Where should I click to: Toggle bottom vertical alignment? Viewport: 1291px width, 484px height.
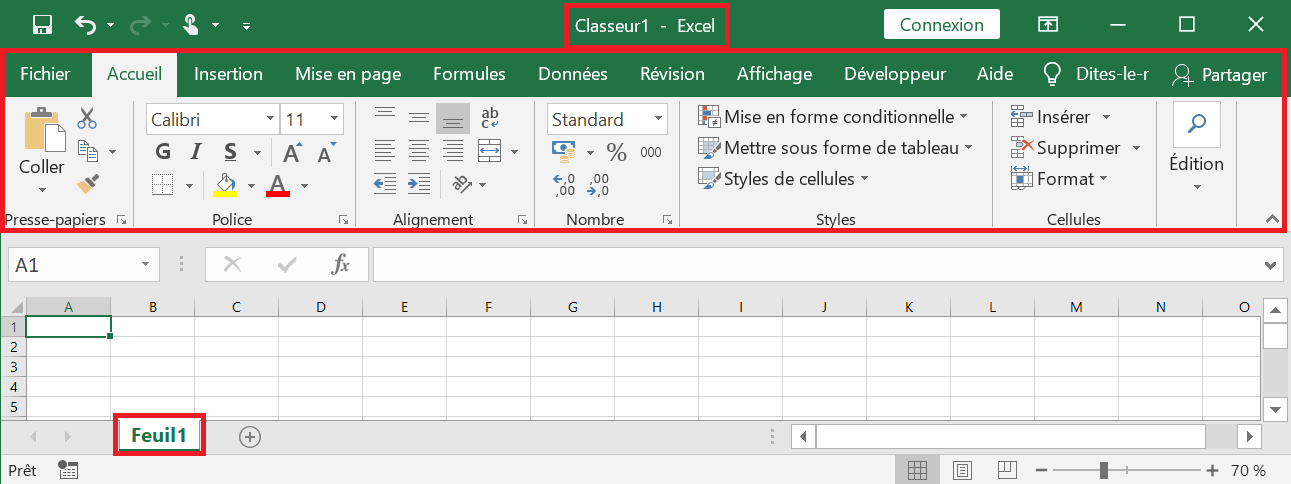click(453, 119)
